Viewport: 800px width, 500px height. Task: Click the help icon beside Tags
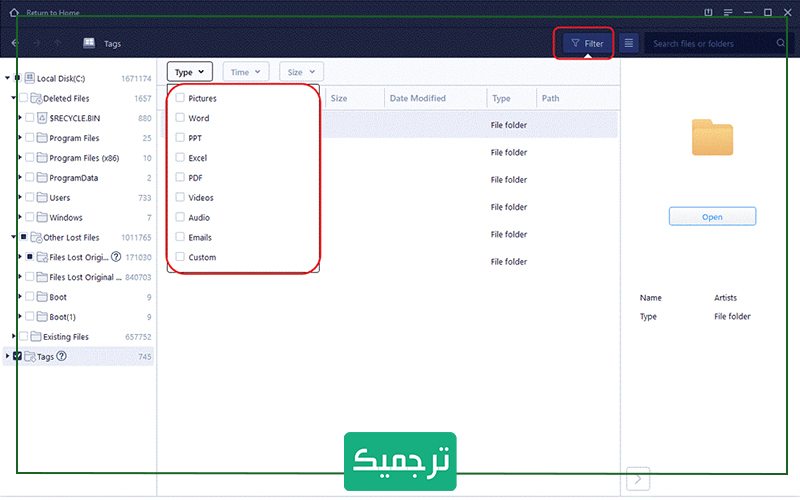coord(61,356)
